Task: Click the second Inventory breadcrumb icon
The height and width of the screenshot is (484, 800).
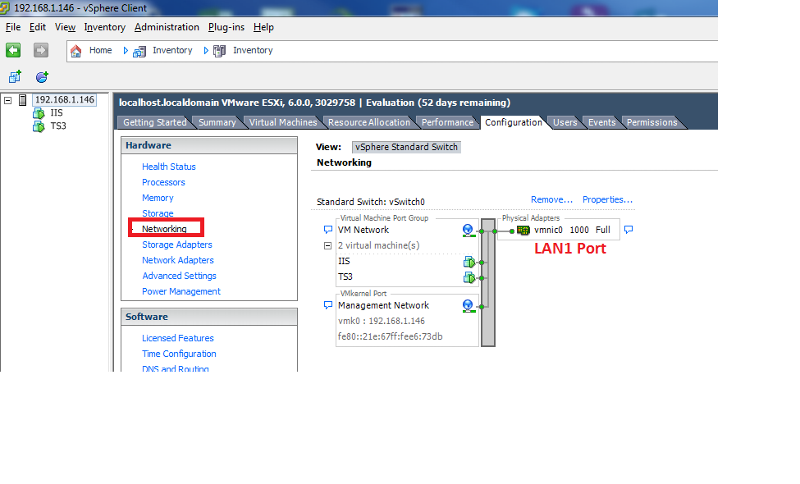Action: pos(219,51)
